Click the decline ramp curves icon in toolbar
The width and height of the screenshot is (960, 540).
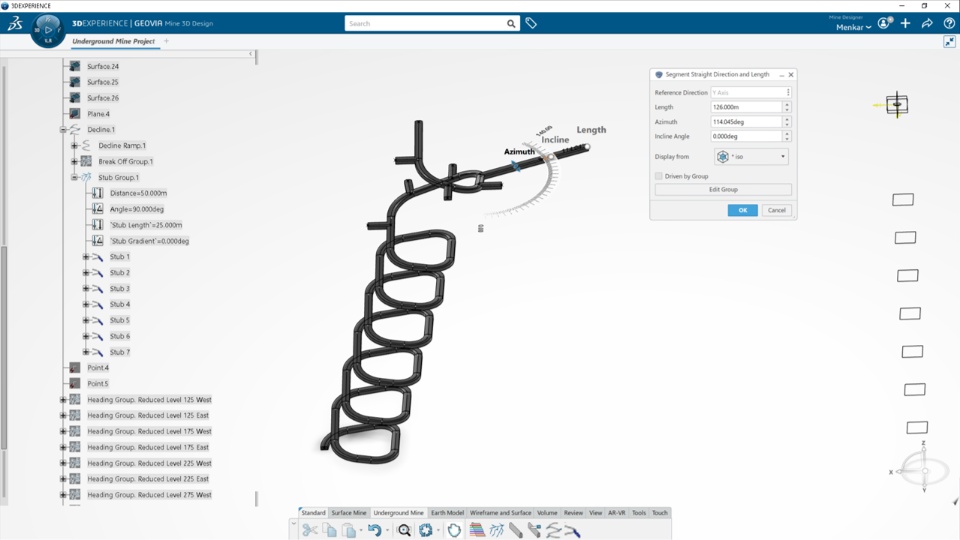(553, 530)
